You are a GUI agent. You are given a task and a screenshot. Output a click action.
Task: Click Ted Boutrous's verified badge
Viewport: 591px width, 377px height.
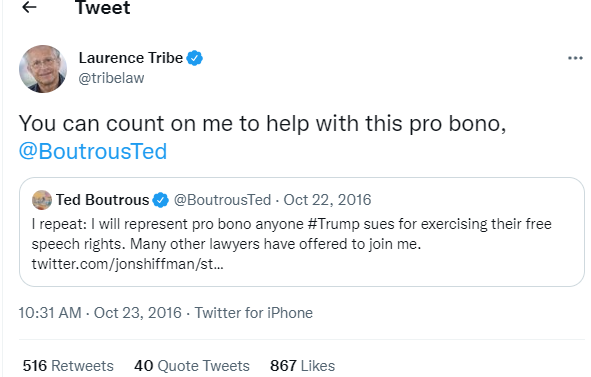[161, 200]
